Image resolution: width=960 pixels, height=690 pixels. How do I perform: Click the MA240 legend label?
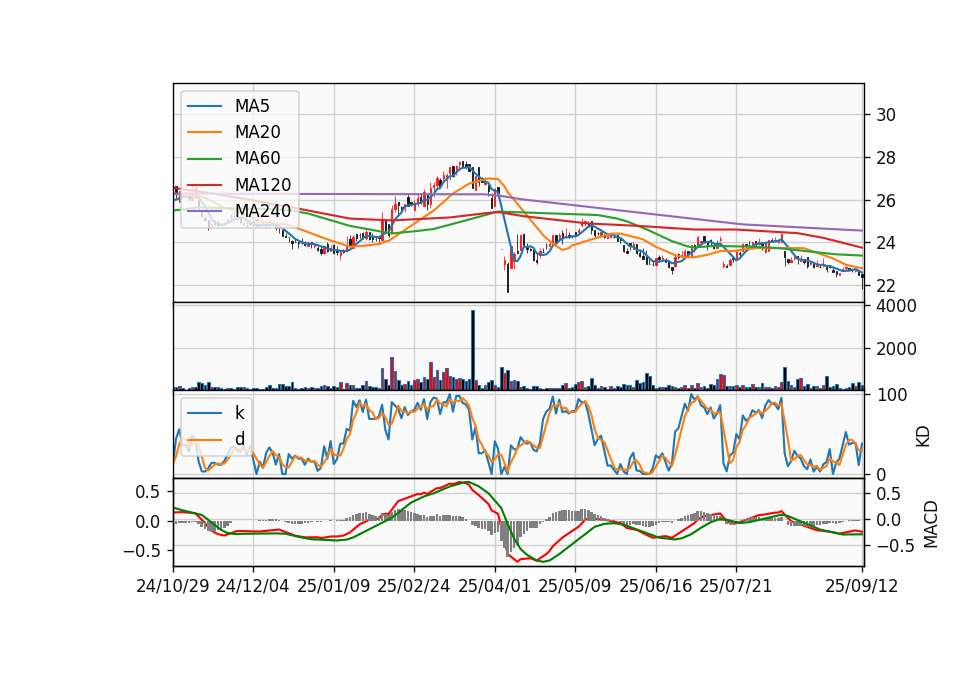click(x=263, y=211)
